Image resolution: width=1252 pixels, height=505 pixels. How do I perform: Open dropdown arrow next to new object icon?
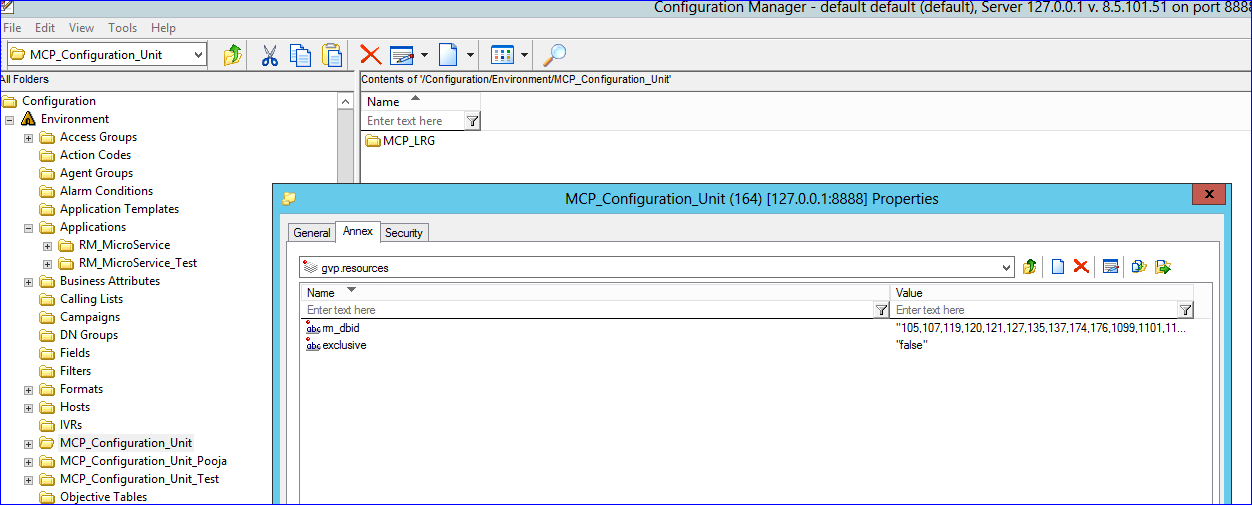pyautogui.click(x=470, y=55)
